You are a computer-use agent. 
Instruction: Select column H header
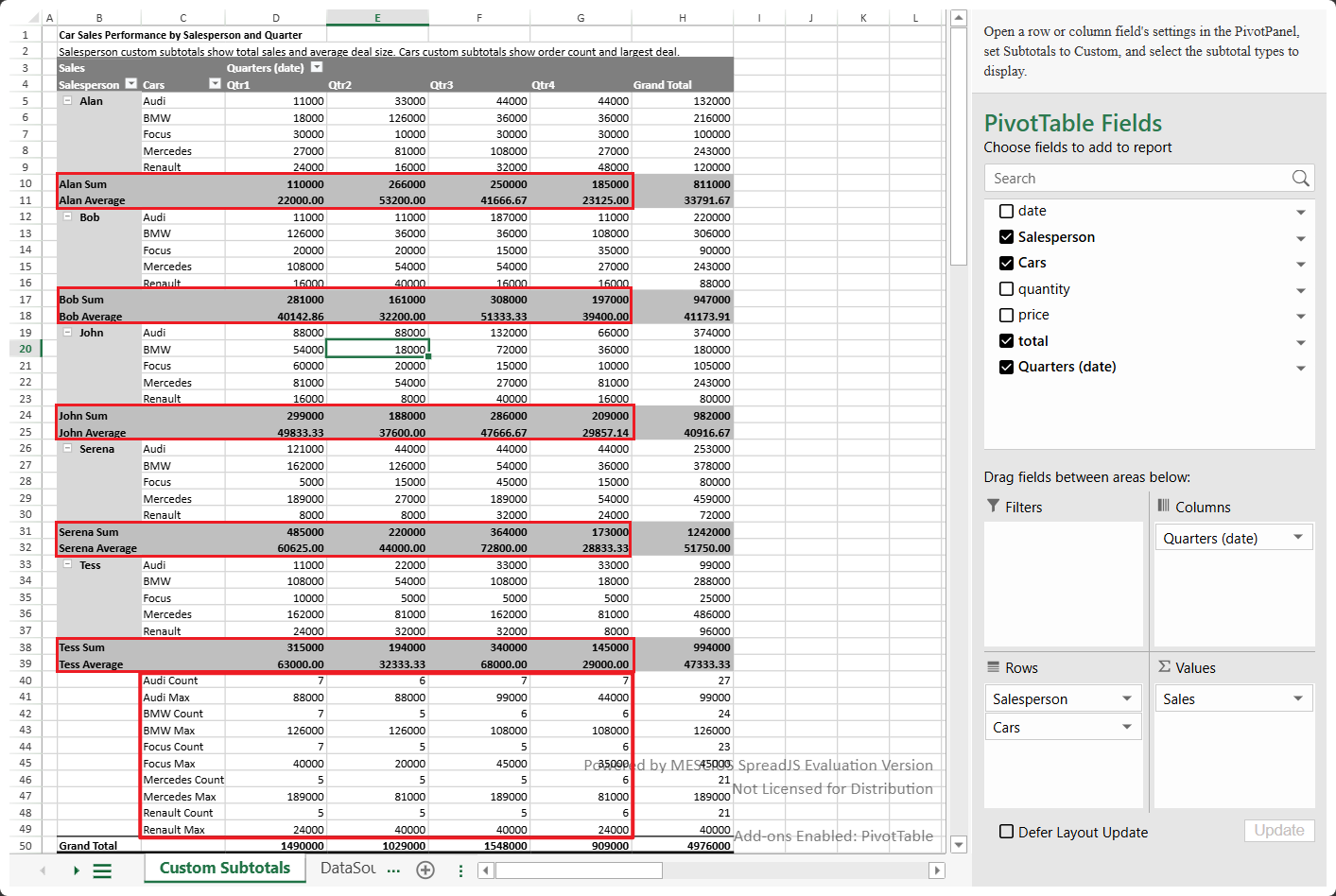click(x=683, y=17)
